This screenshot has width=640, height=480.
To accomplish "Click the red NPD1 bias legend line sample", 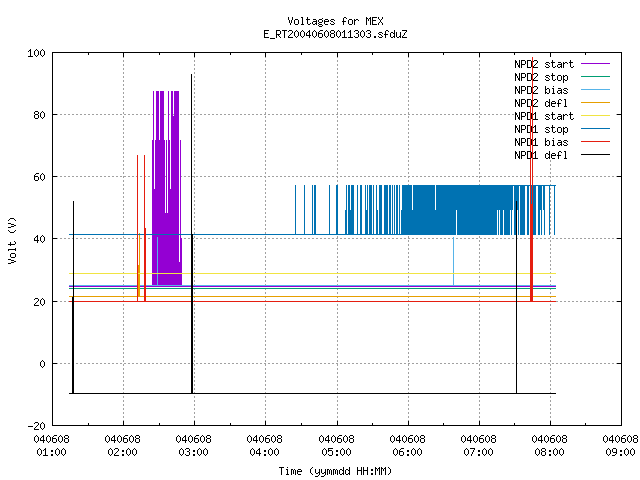I will click(x=596, y=142).
